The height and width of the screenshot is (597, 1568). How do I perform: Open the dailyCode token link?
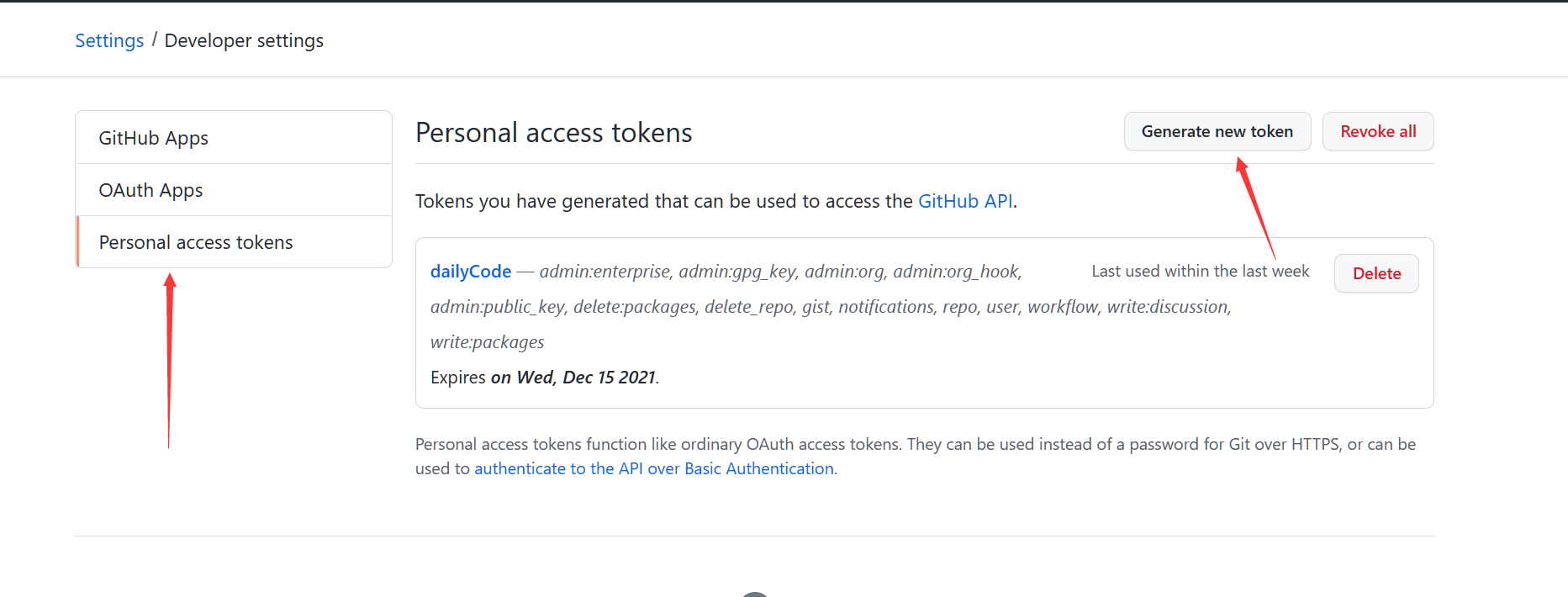click(x=470, y=271)
